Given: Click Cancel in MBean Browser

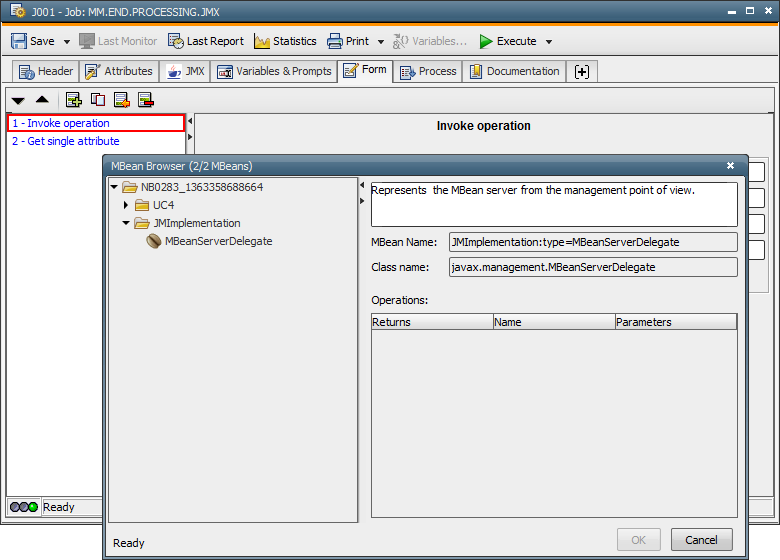Looking at the screenshot, I should click(701, 539).
